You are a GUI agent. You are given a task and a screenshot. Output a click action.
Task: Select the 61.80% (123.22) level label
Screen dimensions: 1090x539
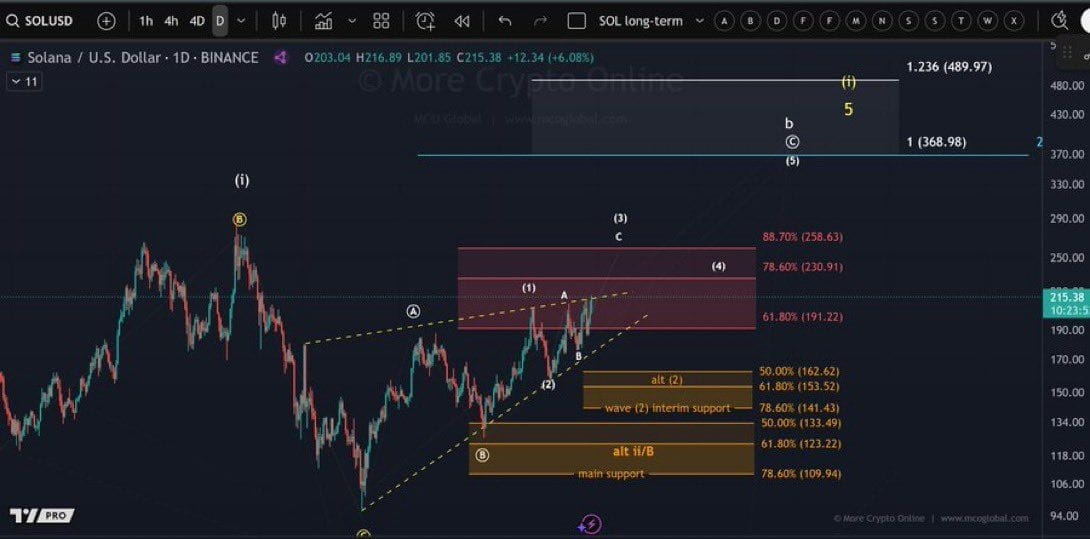801,444
